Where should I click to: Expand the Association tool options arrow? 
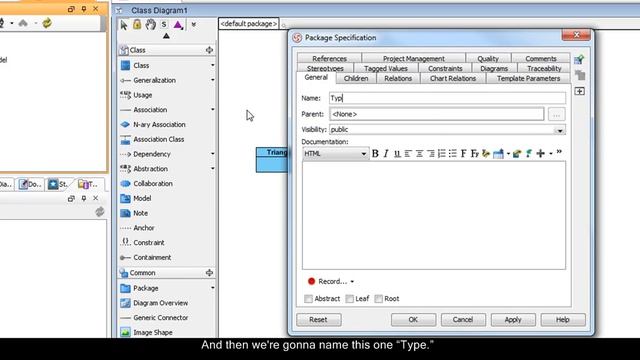coord(213,109)
